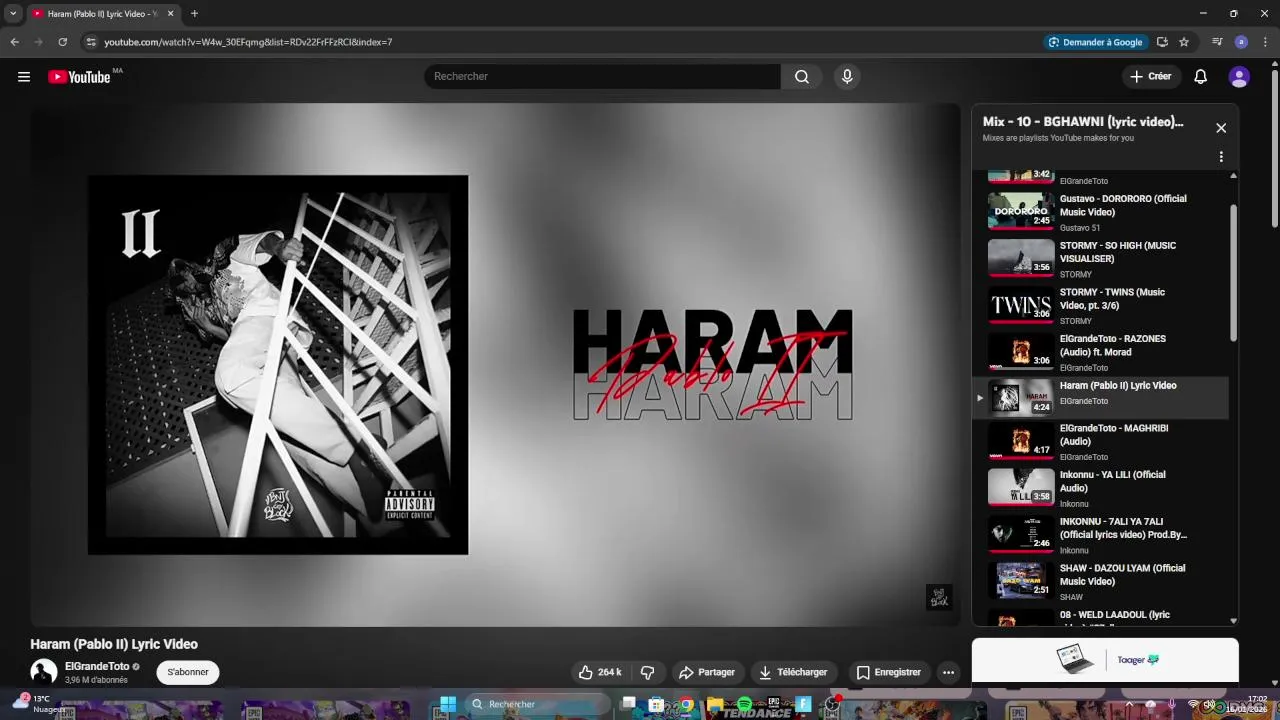Open the volume icon in system tray

point(1209,704)
